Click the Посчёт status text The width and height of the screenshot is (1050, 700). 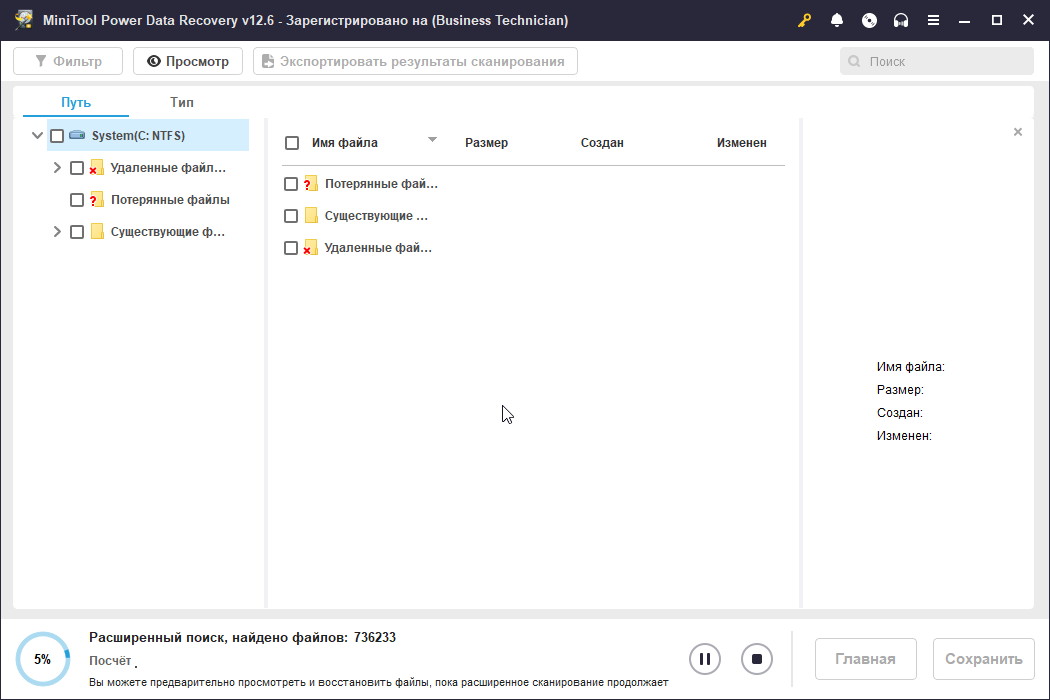pos(110,660)
